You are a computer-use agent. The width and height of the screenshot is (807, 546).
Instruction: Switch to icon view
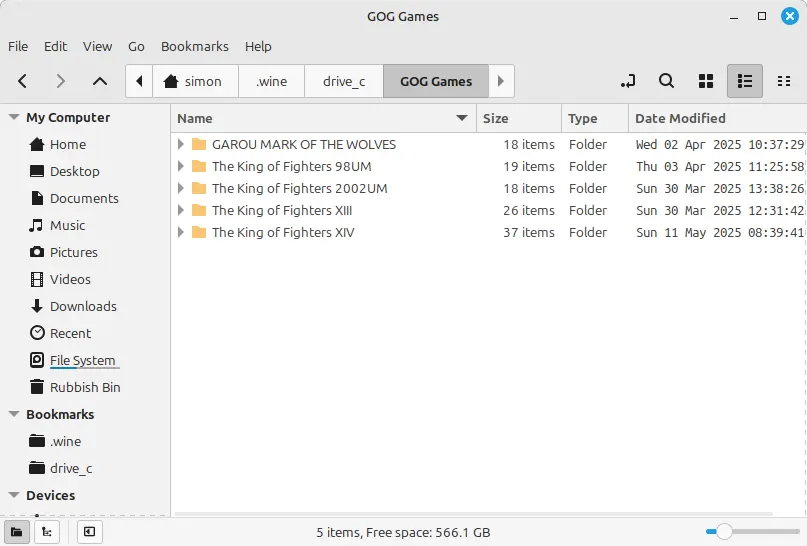point(706,81)
